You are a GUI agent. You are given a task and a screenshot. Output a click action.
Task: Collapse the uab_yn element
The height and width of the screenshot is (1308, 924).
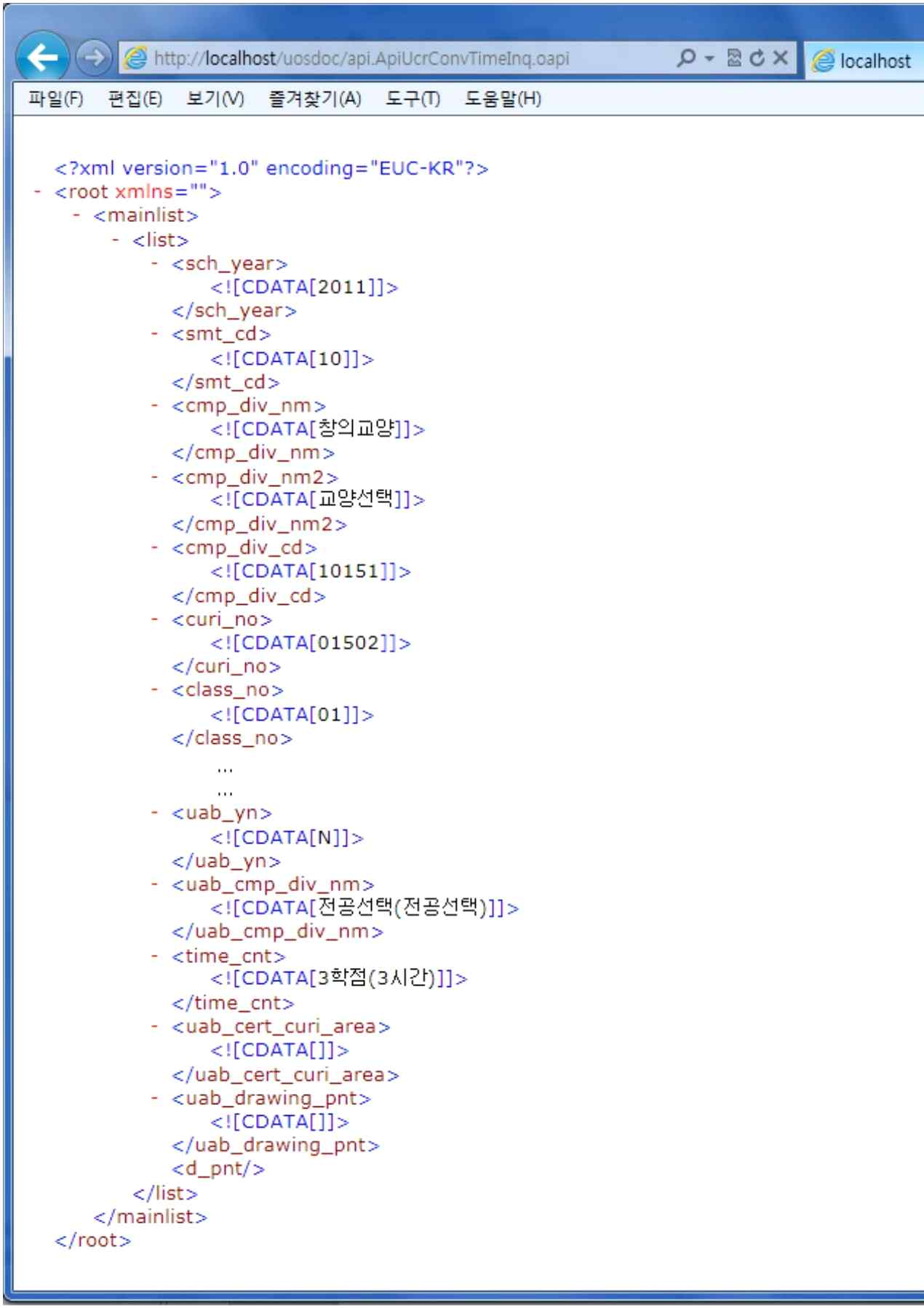tap(155, 812)
